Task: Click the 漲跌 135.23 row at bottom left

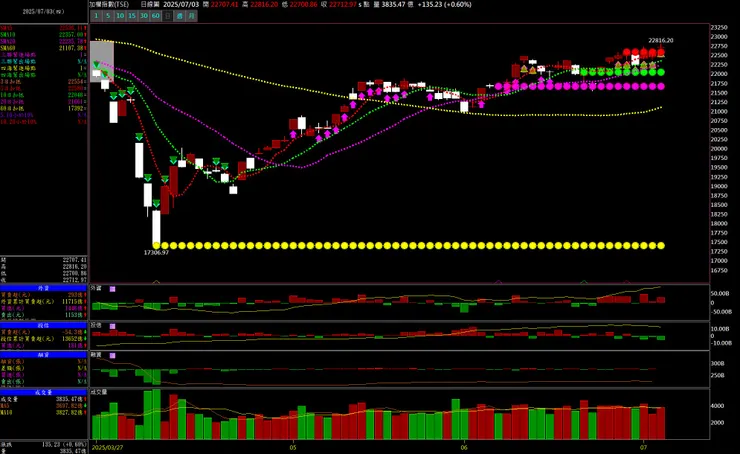Action: click(x=43, y=445)
